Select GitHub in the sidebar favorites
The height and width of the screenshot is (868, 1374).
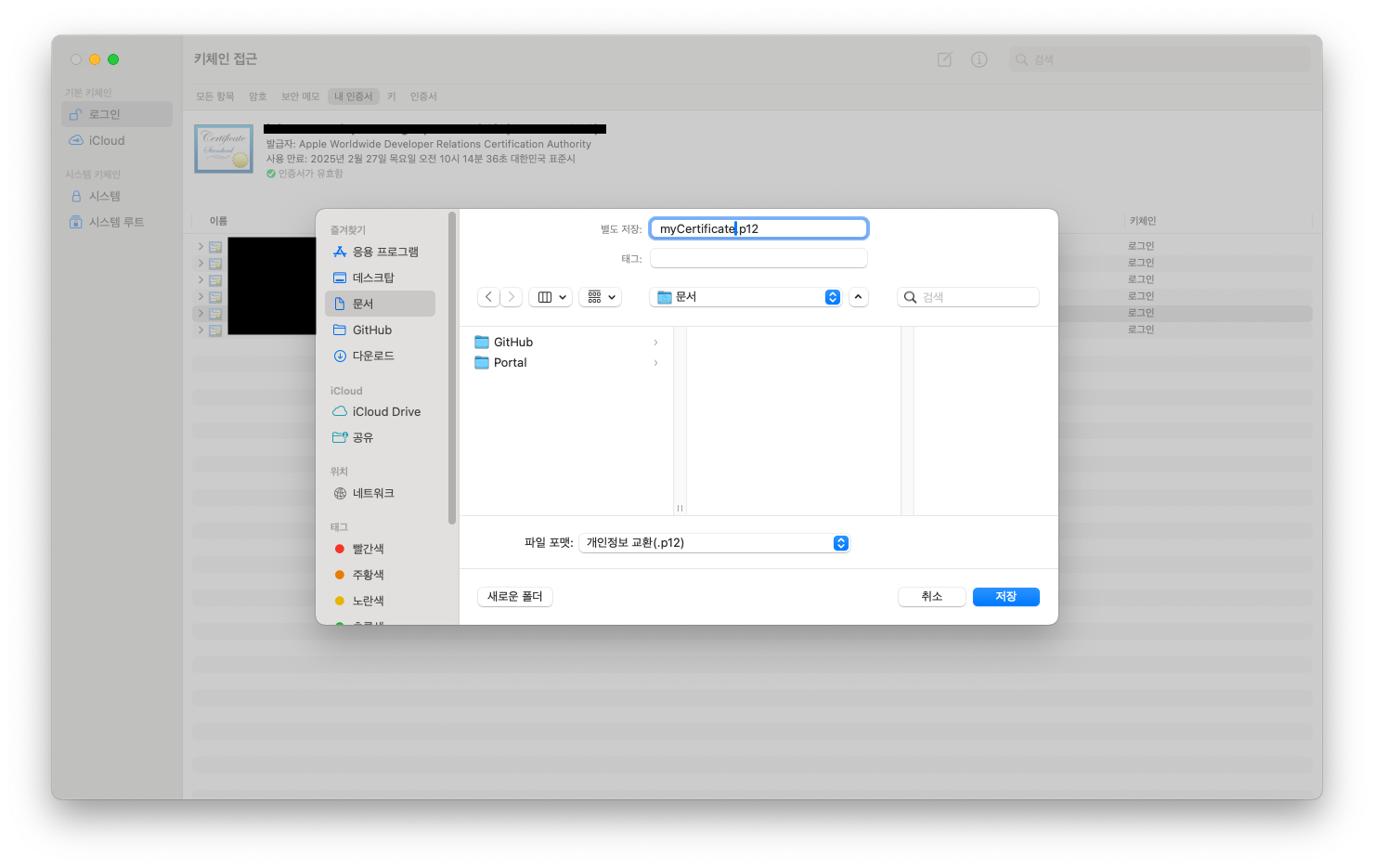tap(381, 330)
